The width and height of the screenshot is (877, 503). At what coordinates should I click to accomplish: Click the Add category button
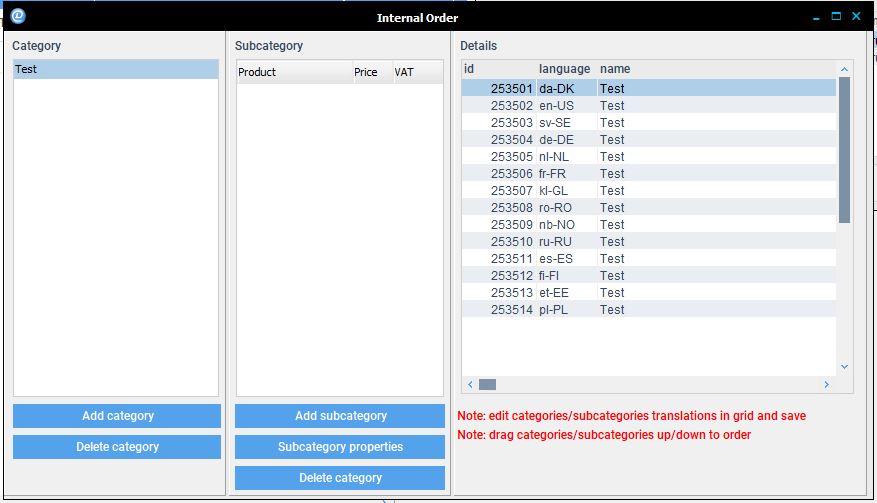tap(117, 416)
